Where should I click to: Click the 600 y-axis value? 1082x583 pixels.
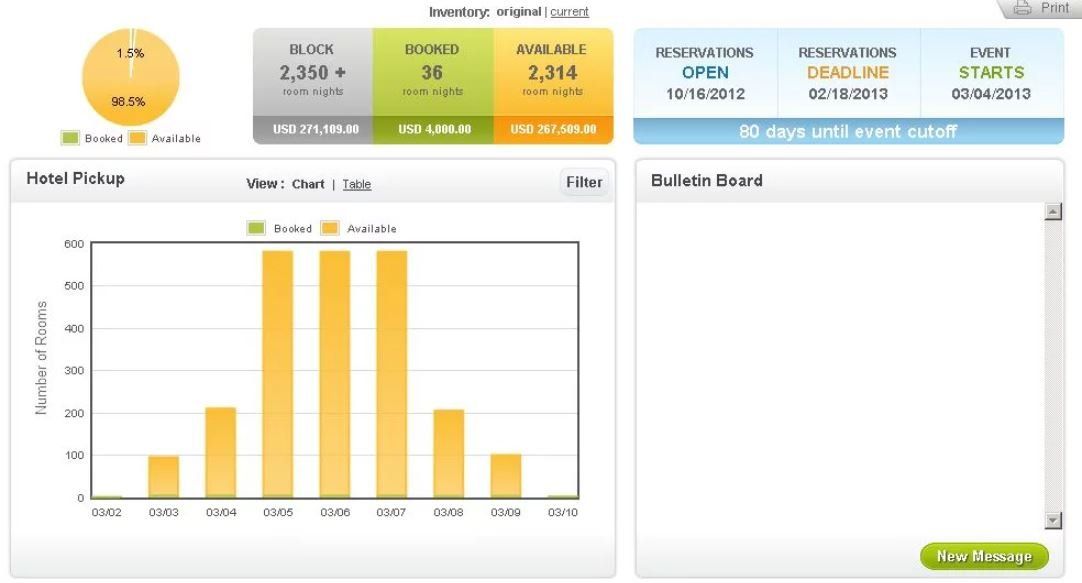point(74,244)
